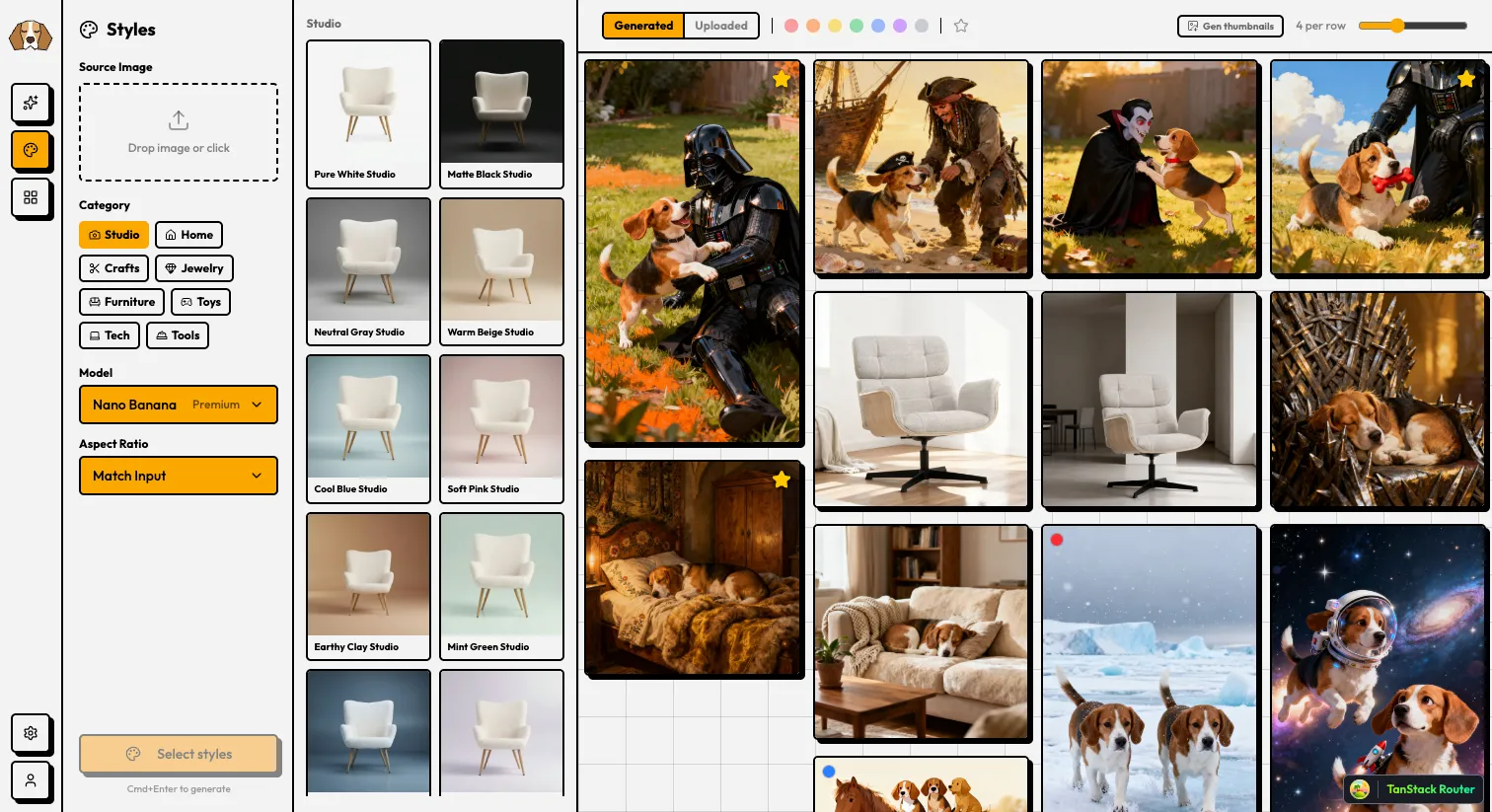This screenshot has width=1492, height=812.
Task: Open settings via the gear icon
Action: point(31,734)
